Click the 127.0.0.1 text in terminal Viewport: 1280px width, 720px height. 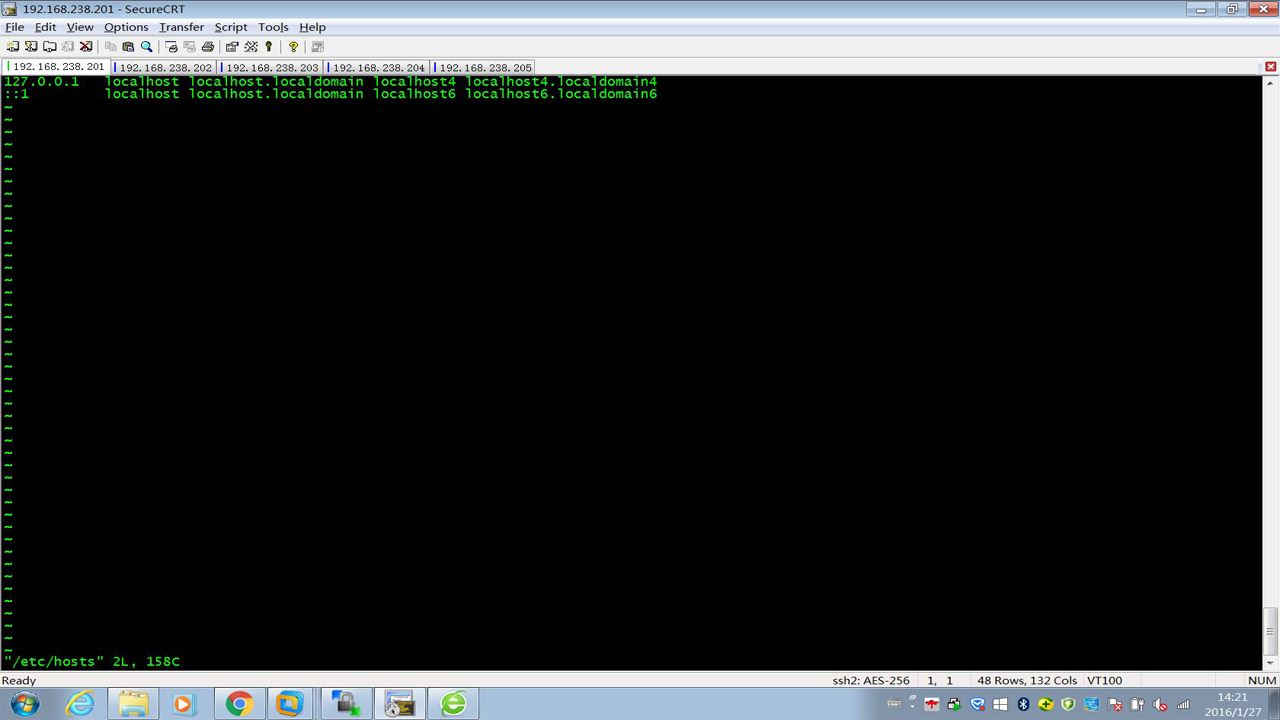[42, 81]
